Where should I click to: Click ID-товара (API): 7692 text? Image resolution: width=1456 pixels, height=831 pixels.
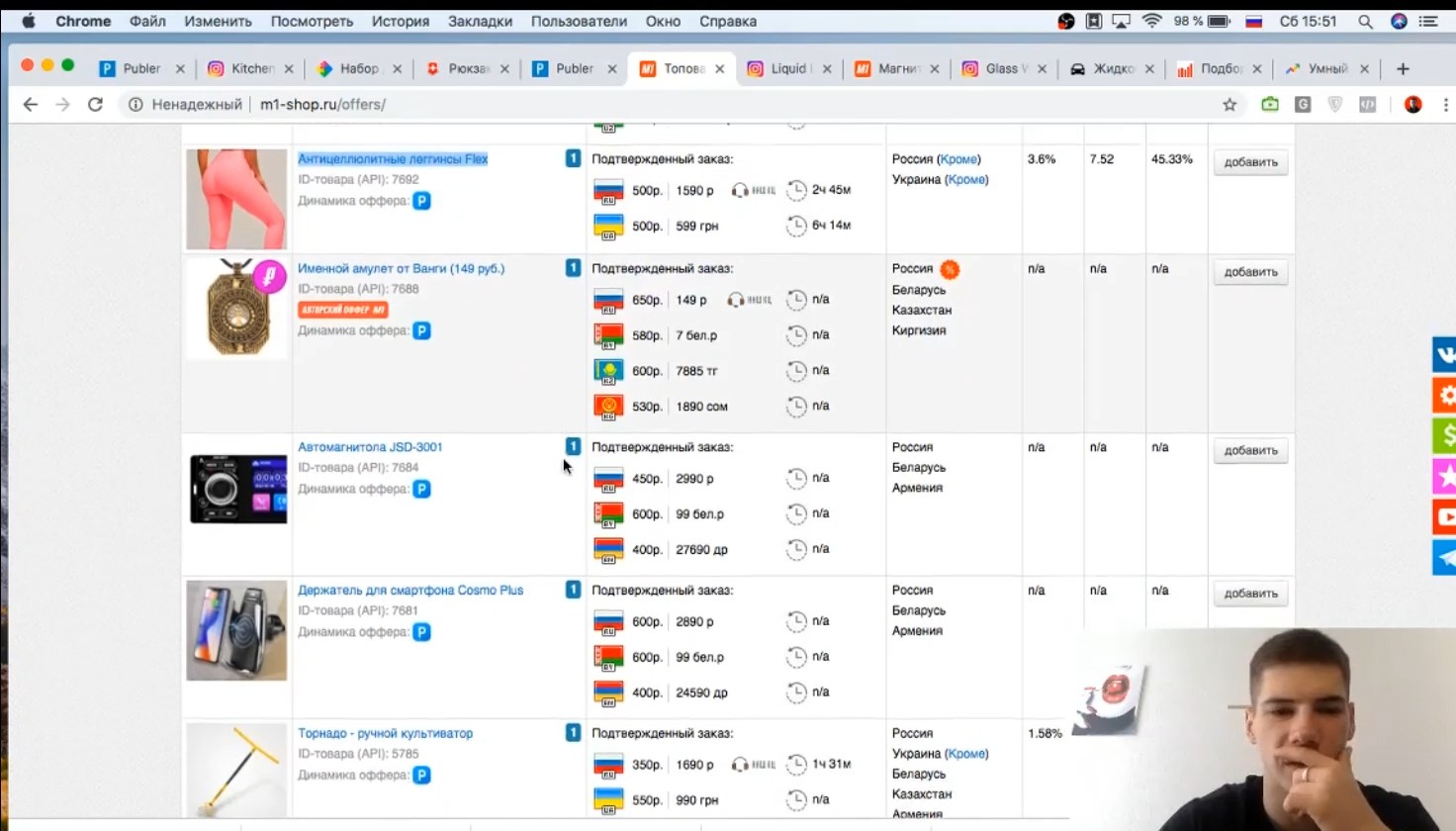click(358, 180)
